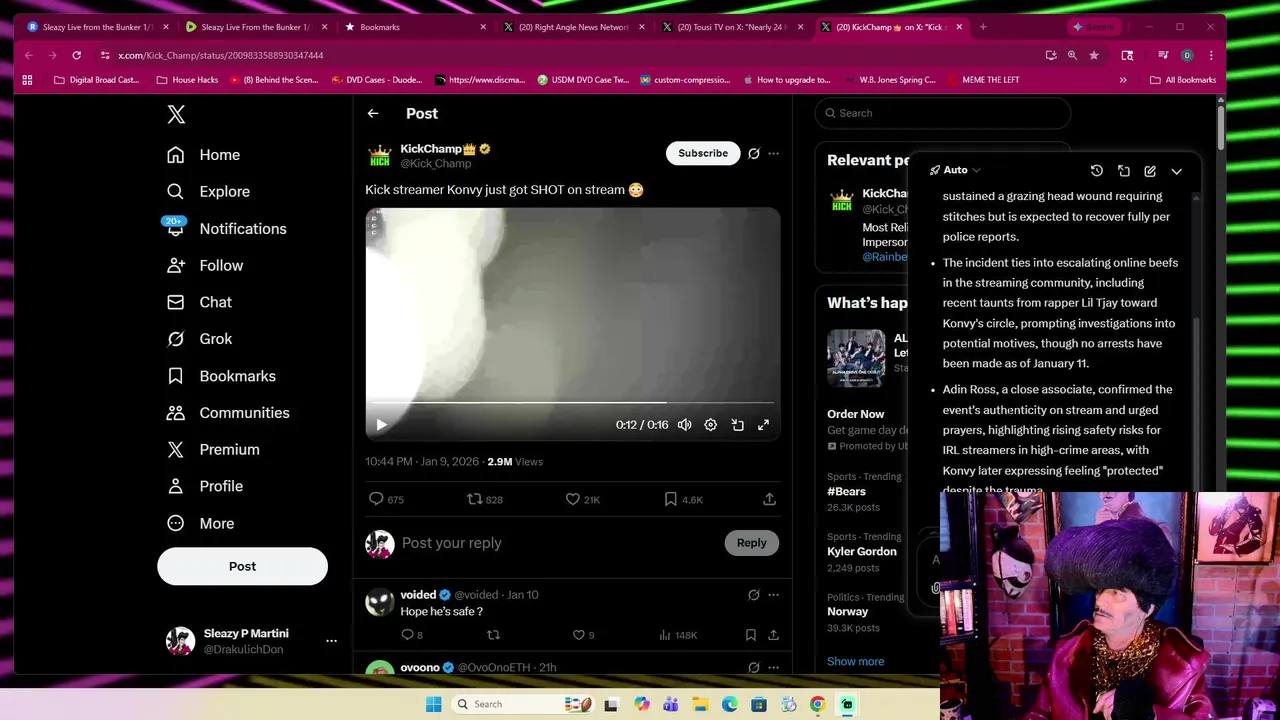
Task: Open Premium in X sidebar
Action: point(213,450)
